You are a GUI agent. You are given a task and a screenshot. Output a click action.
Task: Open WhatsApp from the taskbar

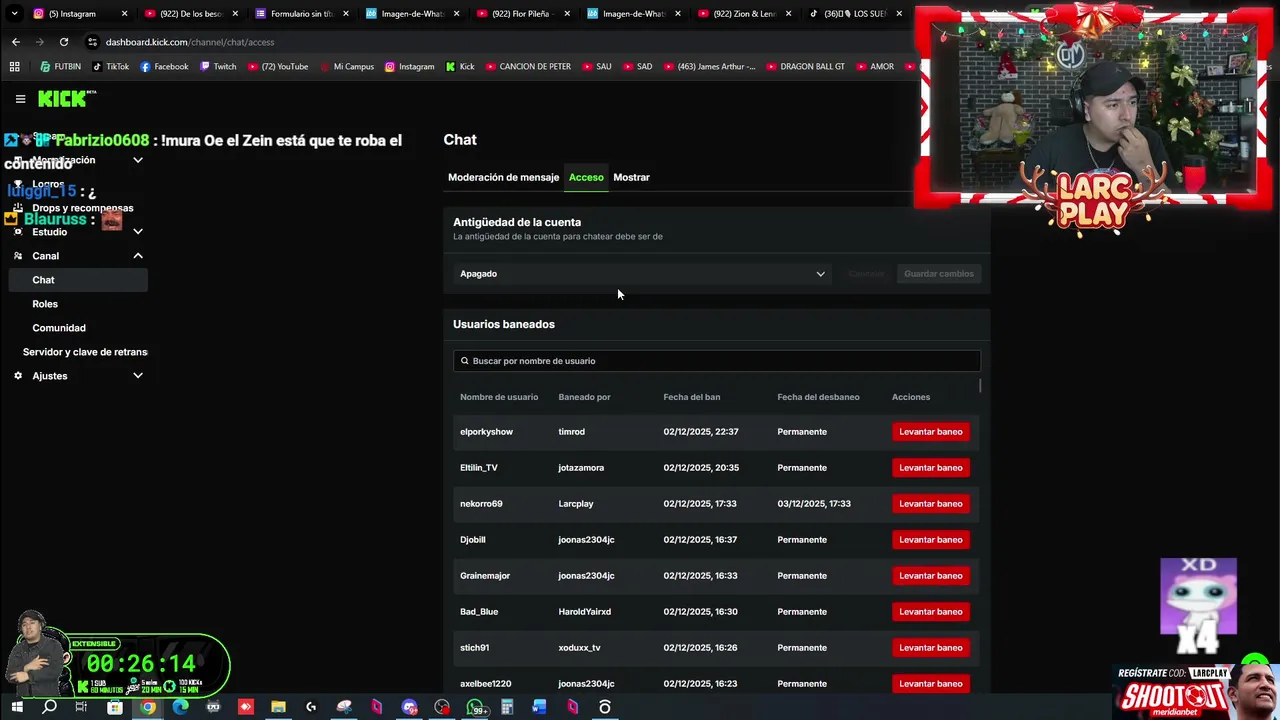(x=475, y=707)
